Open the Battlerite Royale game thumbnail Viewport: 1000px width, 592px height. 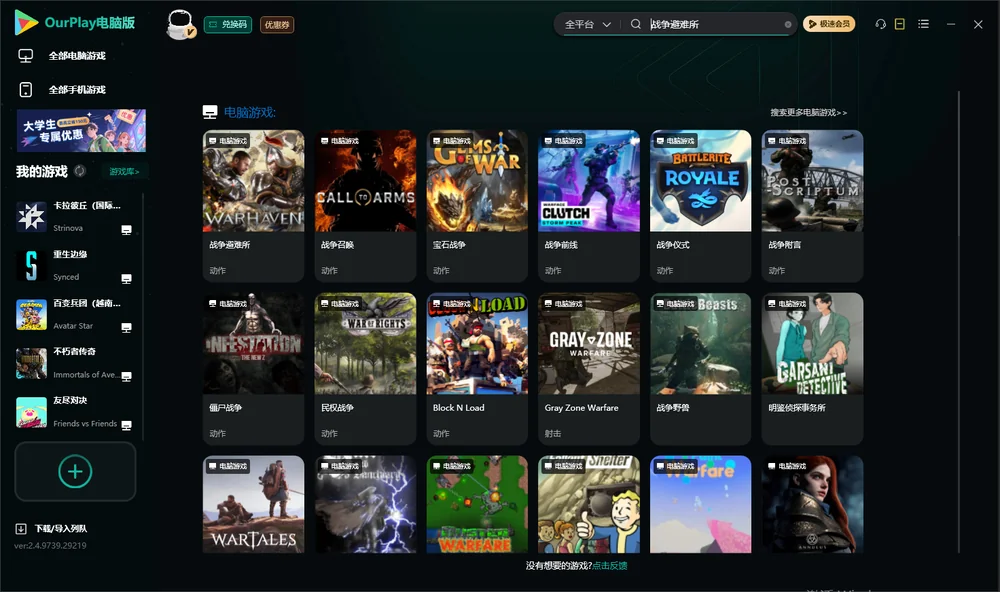pyautogui.click(x=701, y=181)
